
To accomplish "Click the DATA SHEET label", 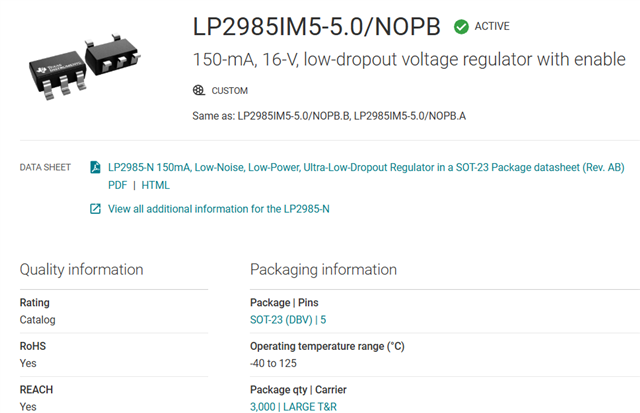I will (x=45, y=167).
